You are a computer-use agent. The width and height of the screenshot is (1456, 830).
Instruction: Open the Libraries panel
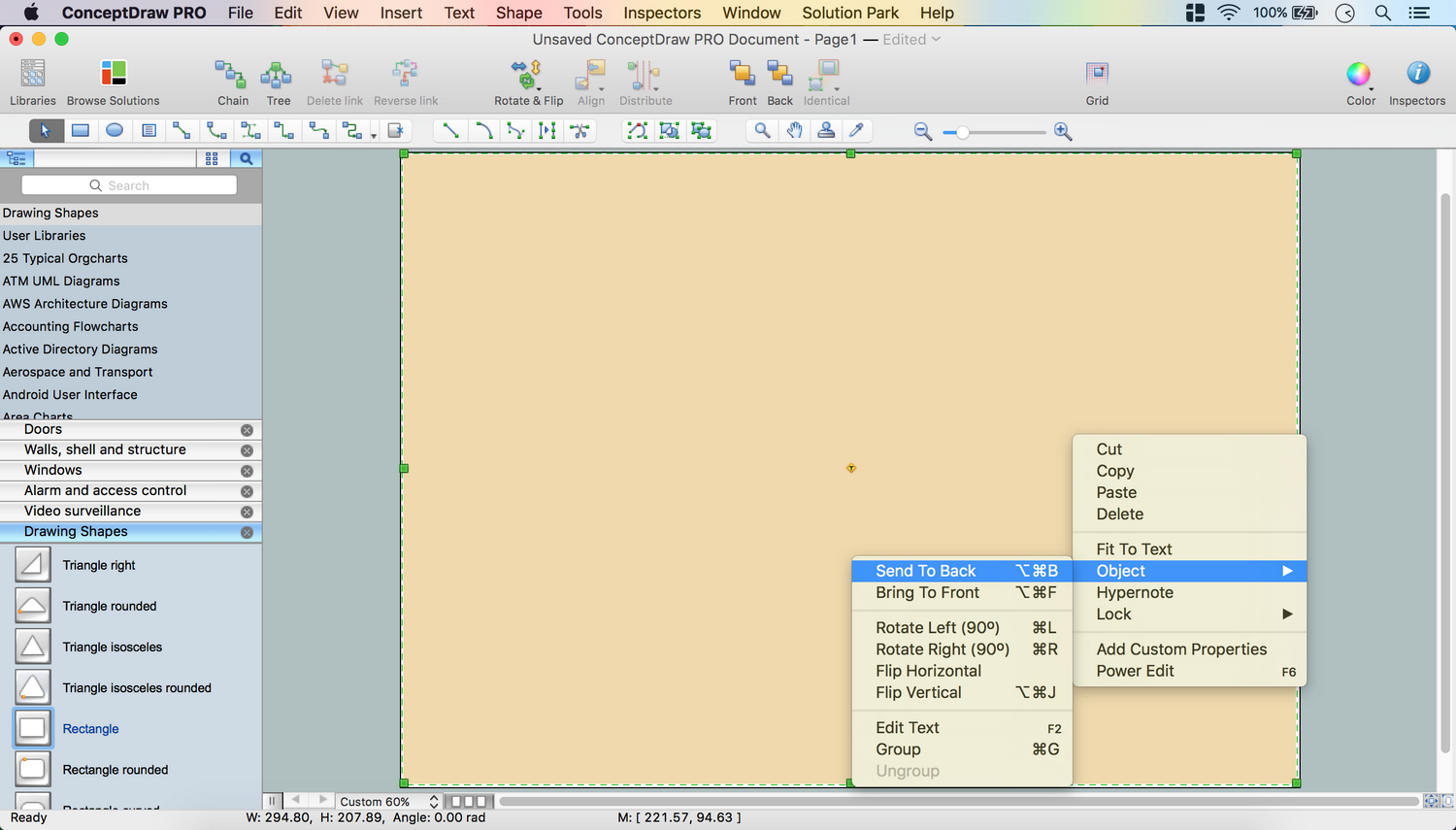coord(33,82)
